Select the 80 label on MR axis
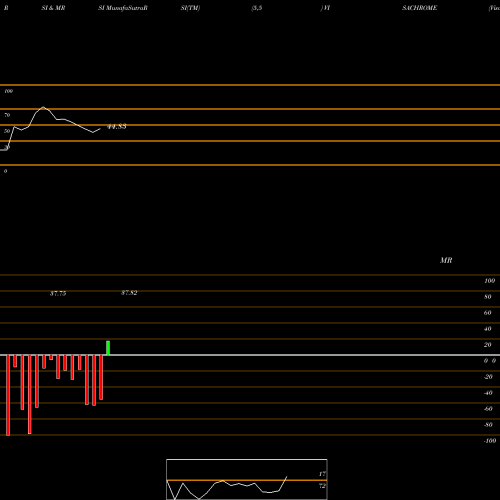The height and width of the screenshot is (500, 500). tap(488, 297)
